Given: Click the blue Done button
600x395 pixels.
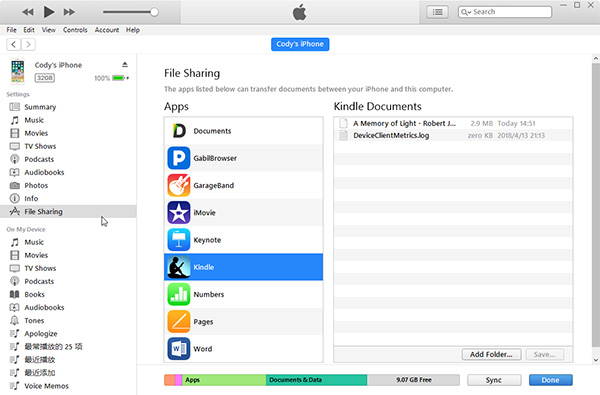Looking at the screenshot, I should coord(551,380).
